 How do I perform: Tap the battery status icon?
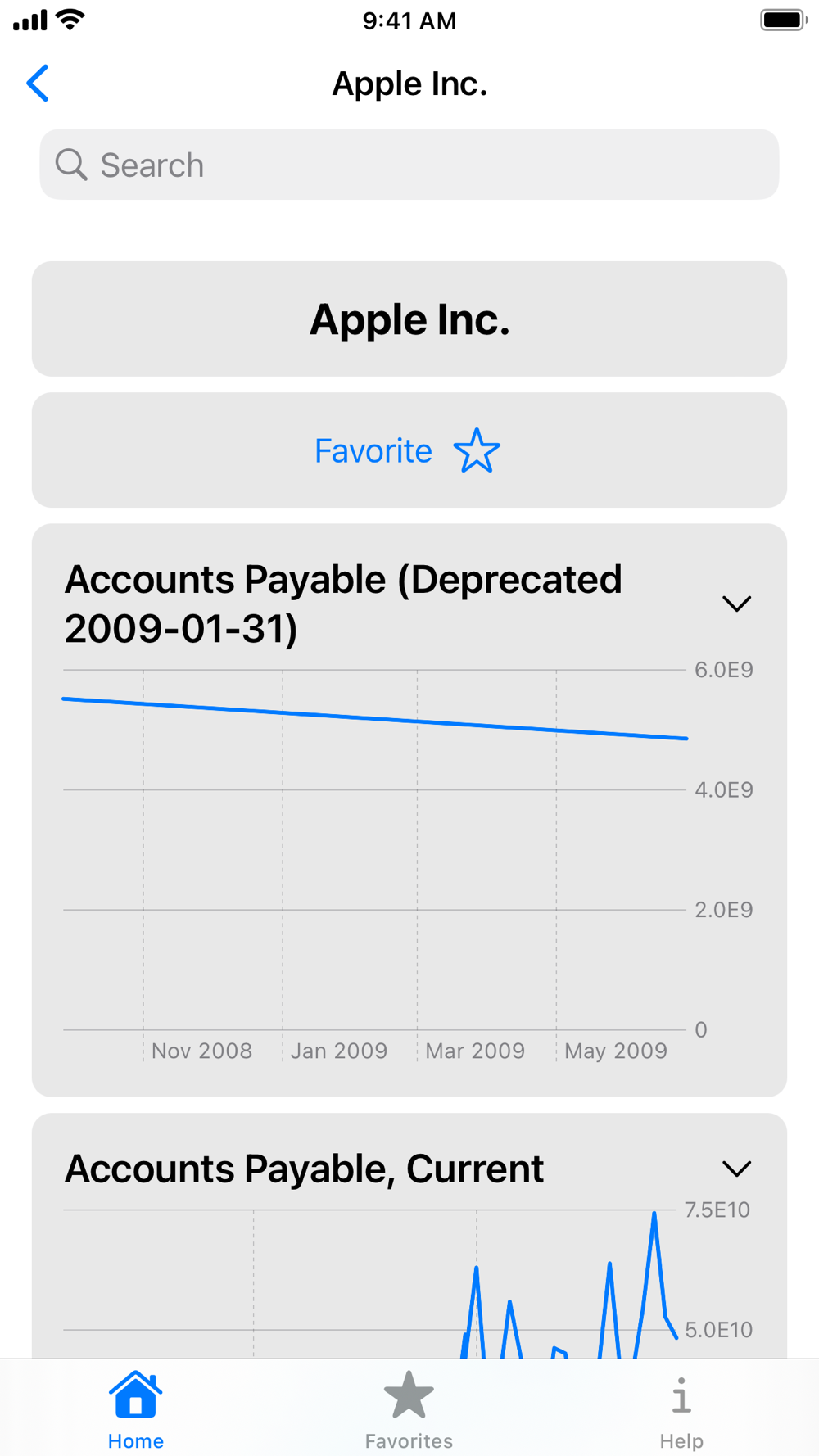click(783, 20)
